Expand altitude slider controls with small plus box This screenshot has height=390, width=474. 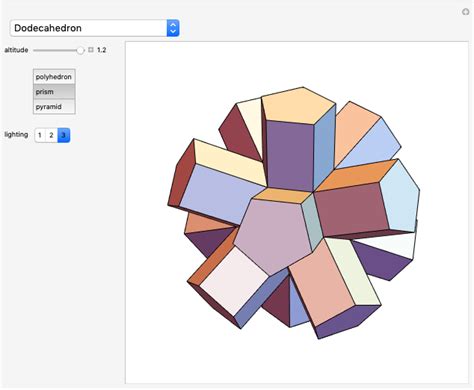tap(91, 50)
